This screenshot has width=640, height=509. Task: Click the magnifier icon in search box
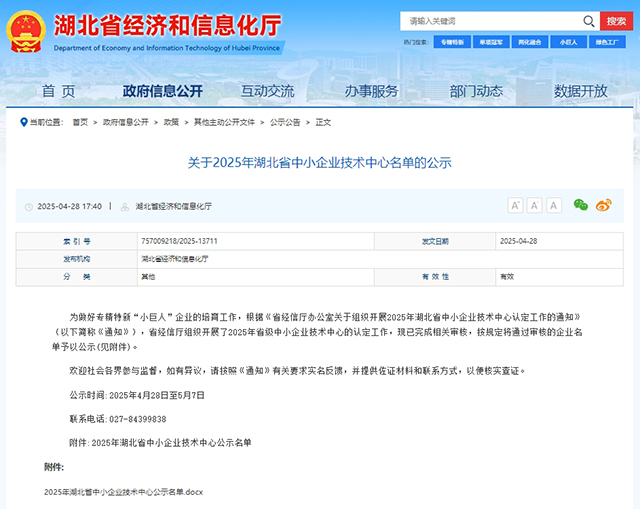click(x=589, y=21)
